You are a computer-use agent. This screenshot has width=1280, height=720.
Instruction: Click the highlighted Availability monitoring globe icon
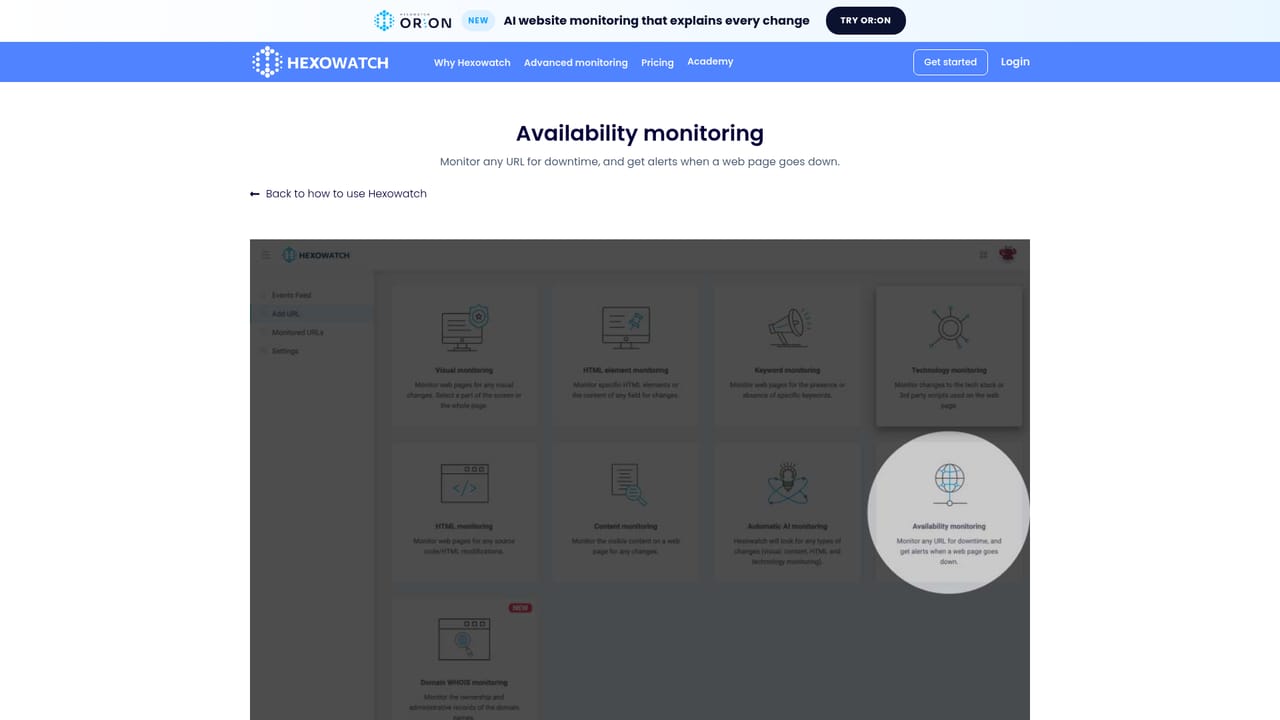pos(949,484)
